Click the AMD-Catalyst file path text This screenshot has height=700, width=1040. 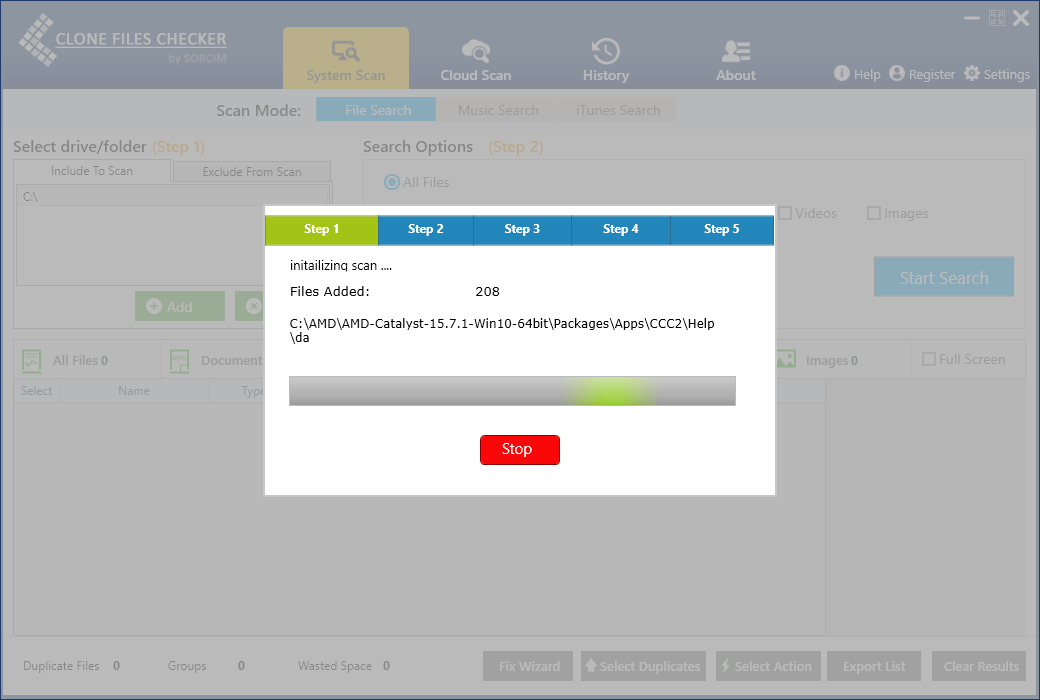[502, 330]
